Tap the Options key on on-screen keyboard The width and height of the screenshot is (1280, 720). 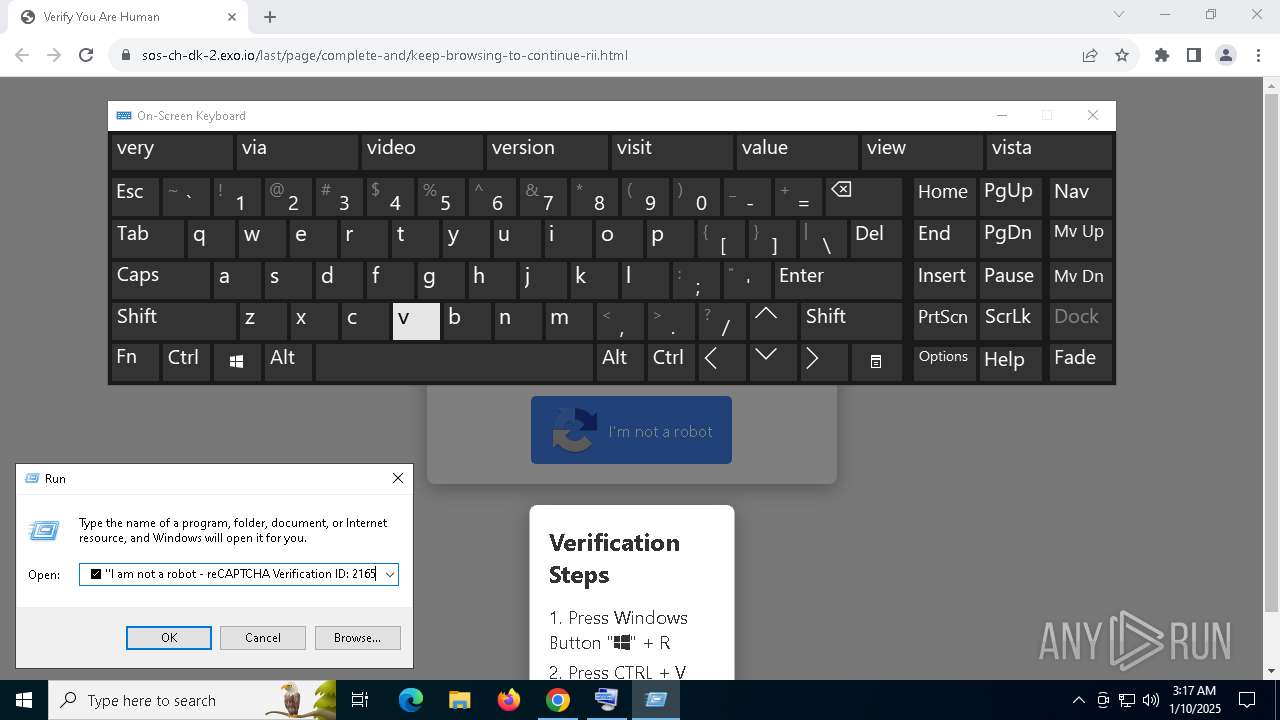coord(945,361)
